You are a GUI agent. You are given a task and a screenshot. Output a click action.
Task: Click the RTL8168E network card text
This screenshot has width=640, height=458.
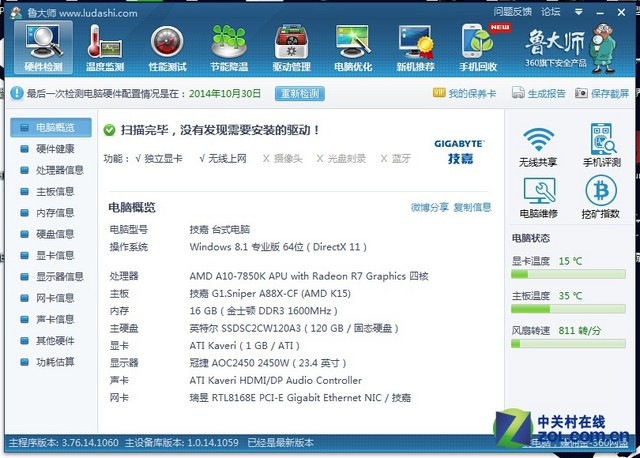tap(300, 398)
